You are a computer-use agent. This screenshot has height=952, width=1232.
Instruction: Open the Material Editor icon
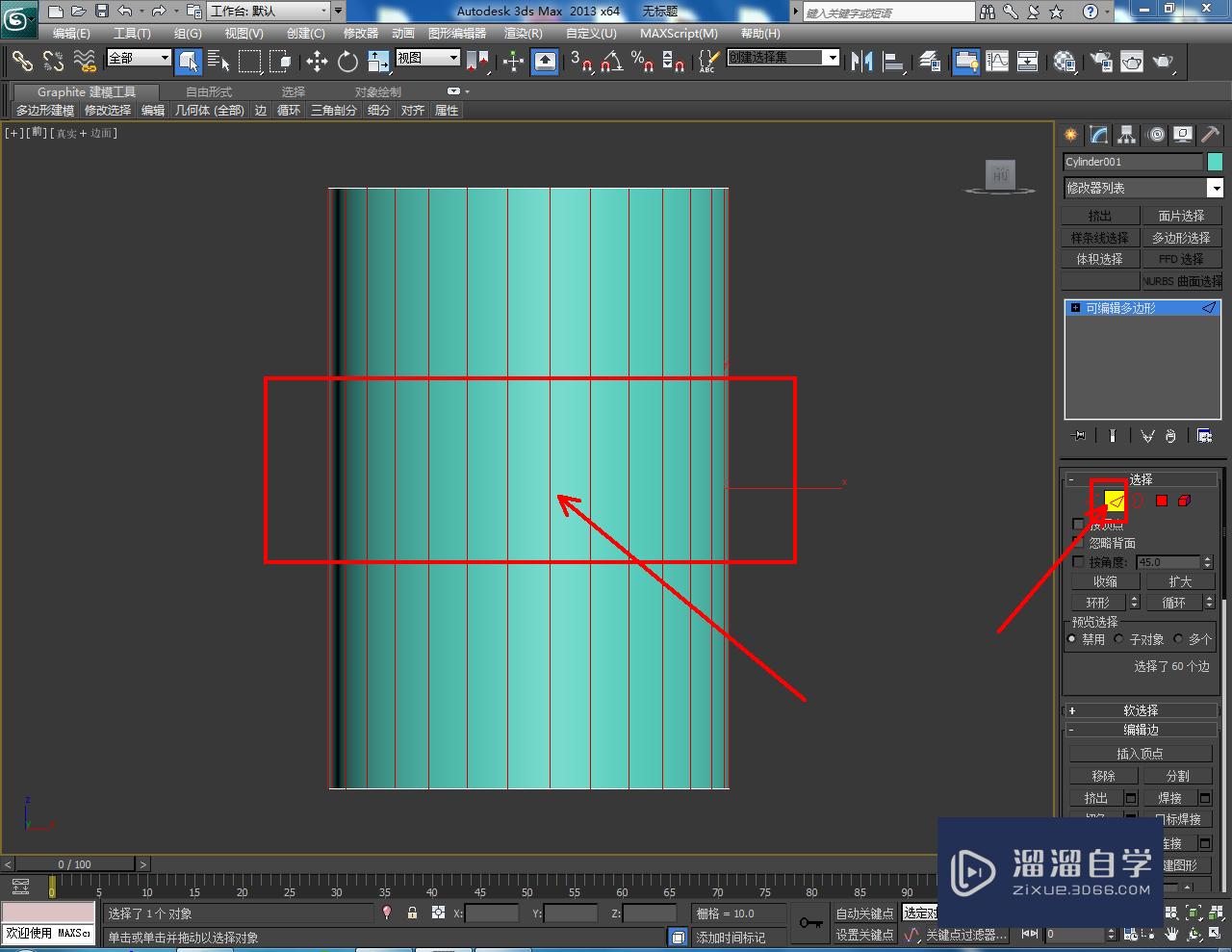[x=1064, y=62]
